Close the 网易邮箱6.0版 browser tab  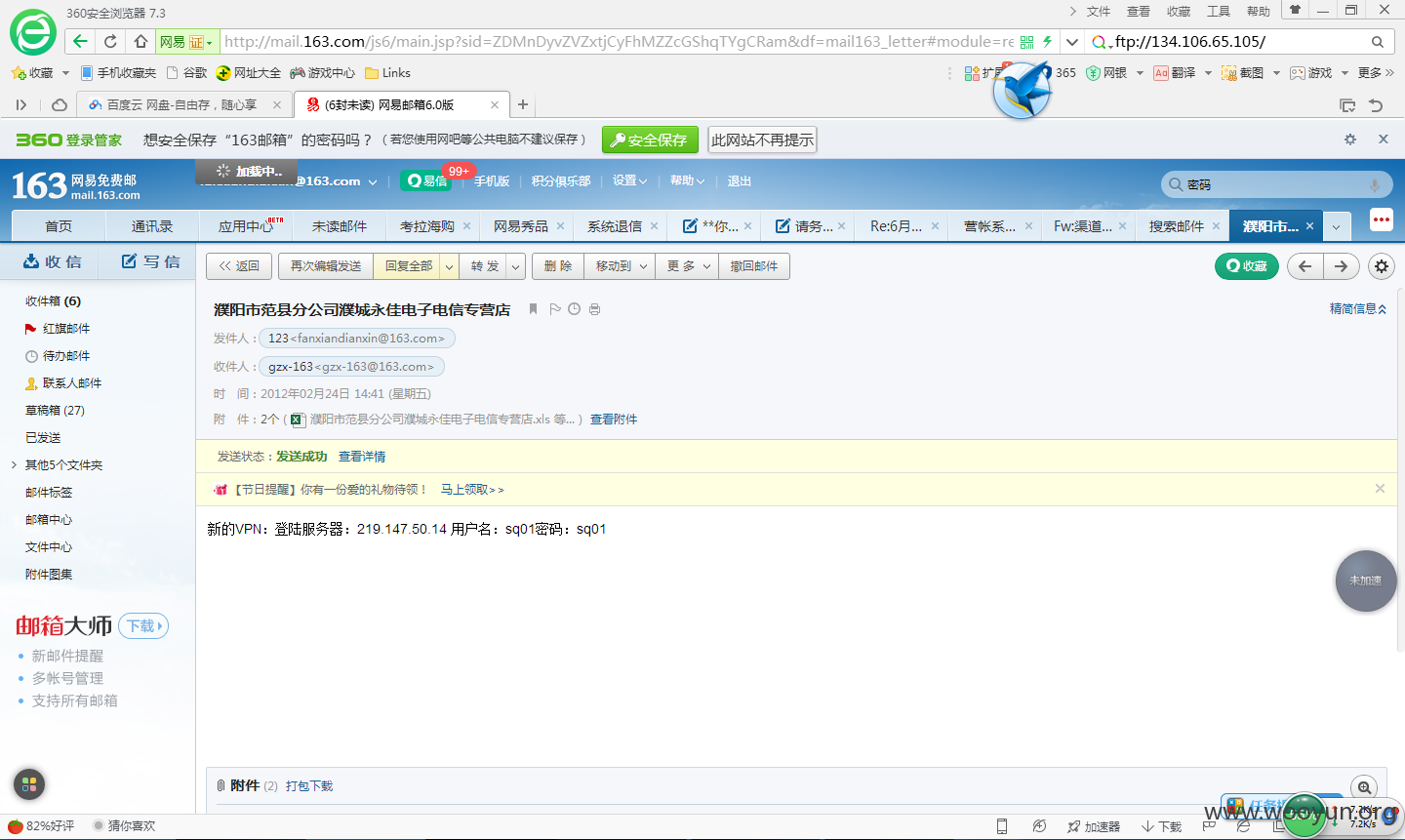[495, 104]
